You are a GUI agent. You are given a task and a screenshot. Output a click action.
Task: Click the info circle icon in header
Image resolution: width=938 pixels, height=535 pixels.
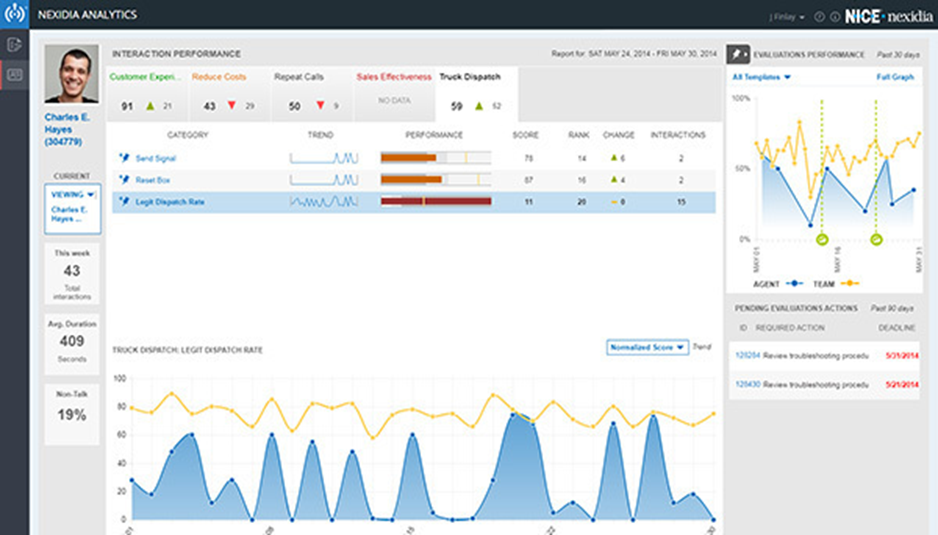[x=835, y=17]
